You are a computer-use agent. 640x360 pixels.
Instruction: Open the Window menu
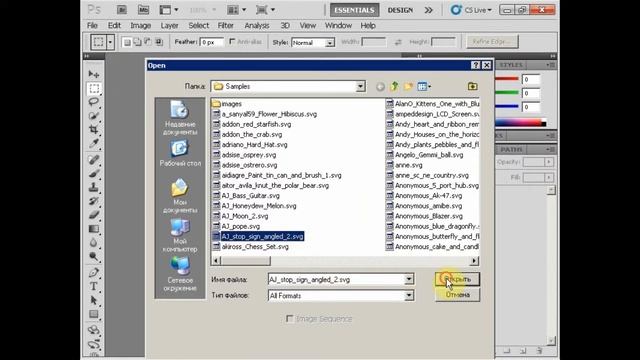(x=338, y=25)
